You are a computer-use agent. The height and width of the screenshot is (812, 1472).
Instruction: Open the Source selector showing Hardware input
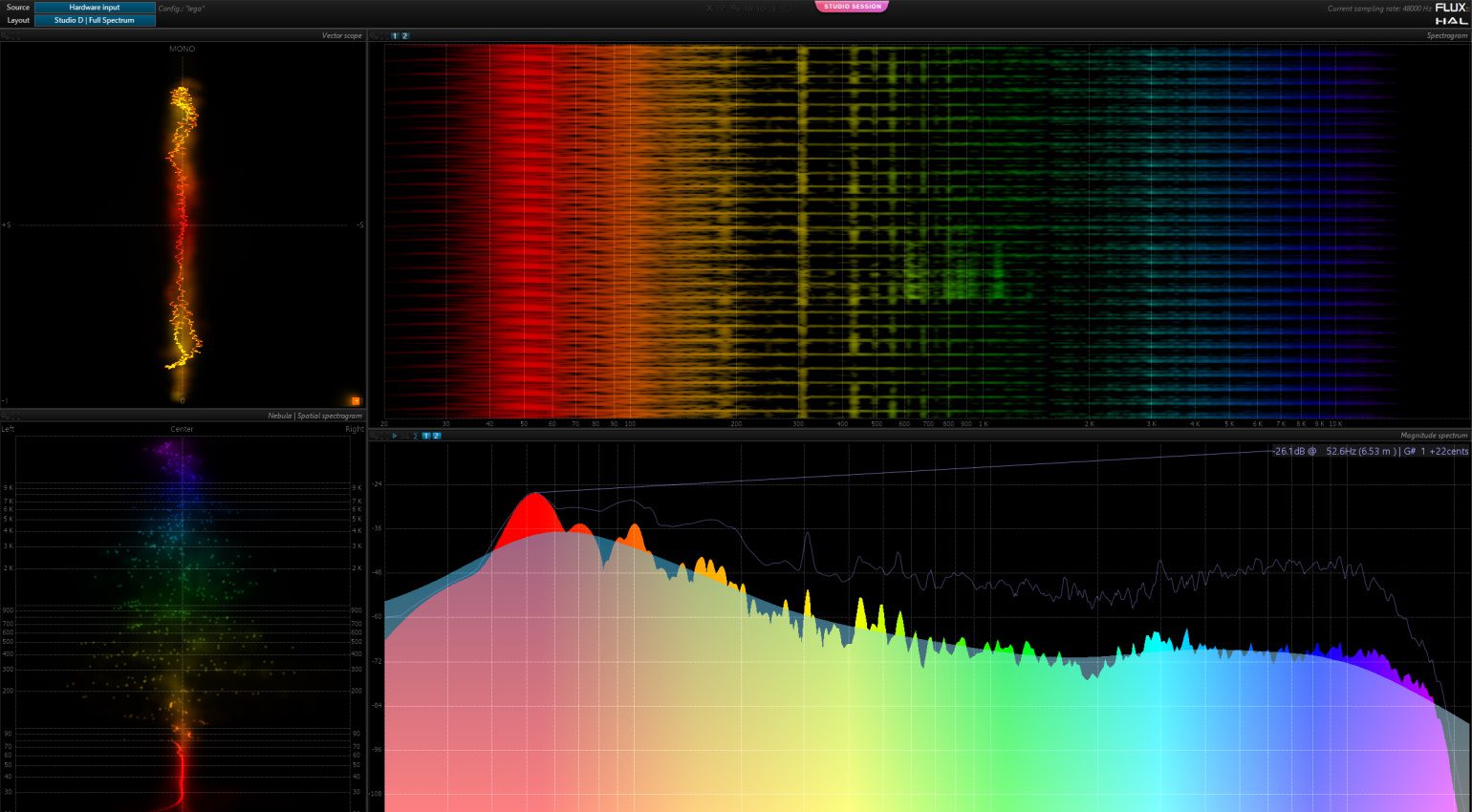(x=95, y=8)
